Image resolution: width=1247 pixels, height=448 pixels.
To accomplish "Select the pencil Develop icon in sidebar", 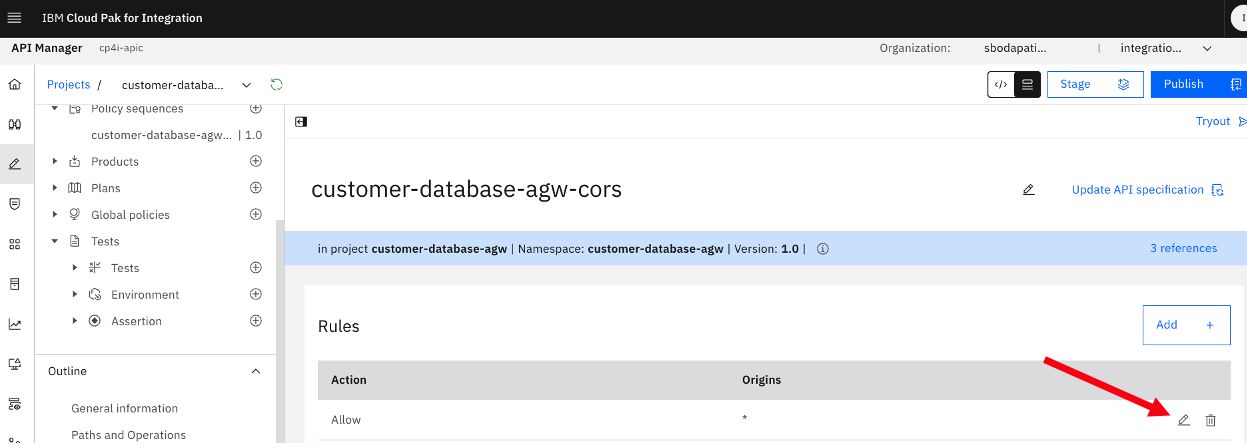I will (14, 164).
